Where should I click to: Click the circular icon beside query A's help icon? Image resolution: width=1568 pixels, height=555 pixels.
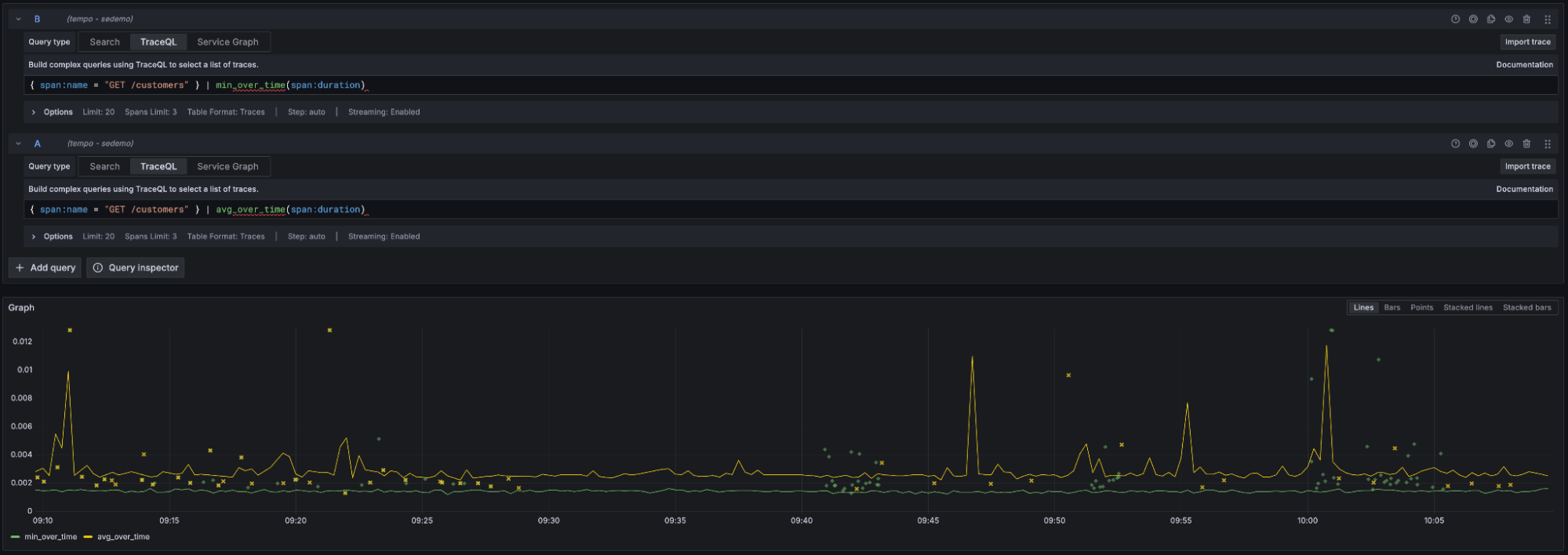pos(1473,143)
